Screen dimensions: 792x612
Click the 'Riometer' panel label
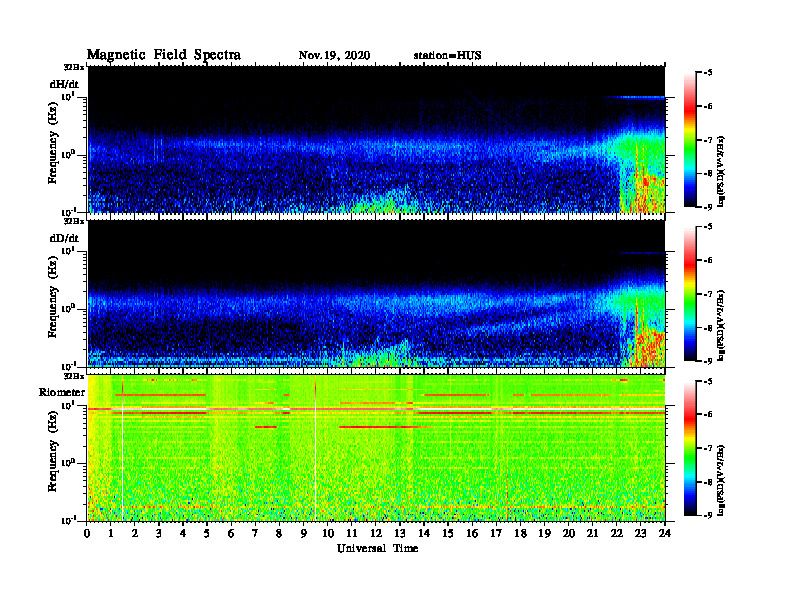pos(62,392)
